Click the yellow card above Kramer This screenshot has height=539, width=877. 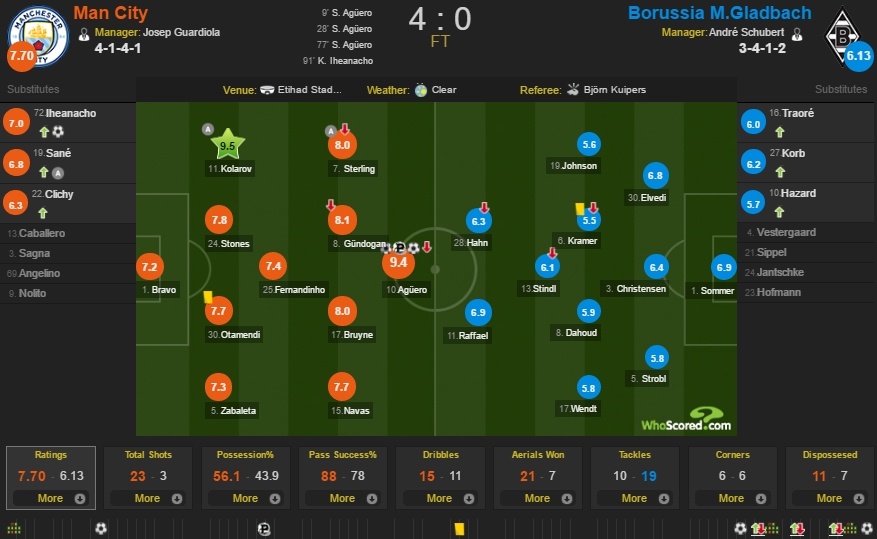(x=579, y=206)
